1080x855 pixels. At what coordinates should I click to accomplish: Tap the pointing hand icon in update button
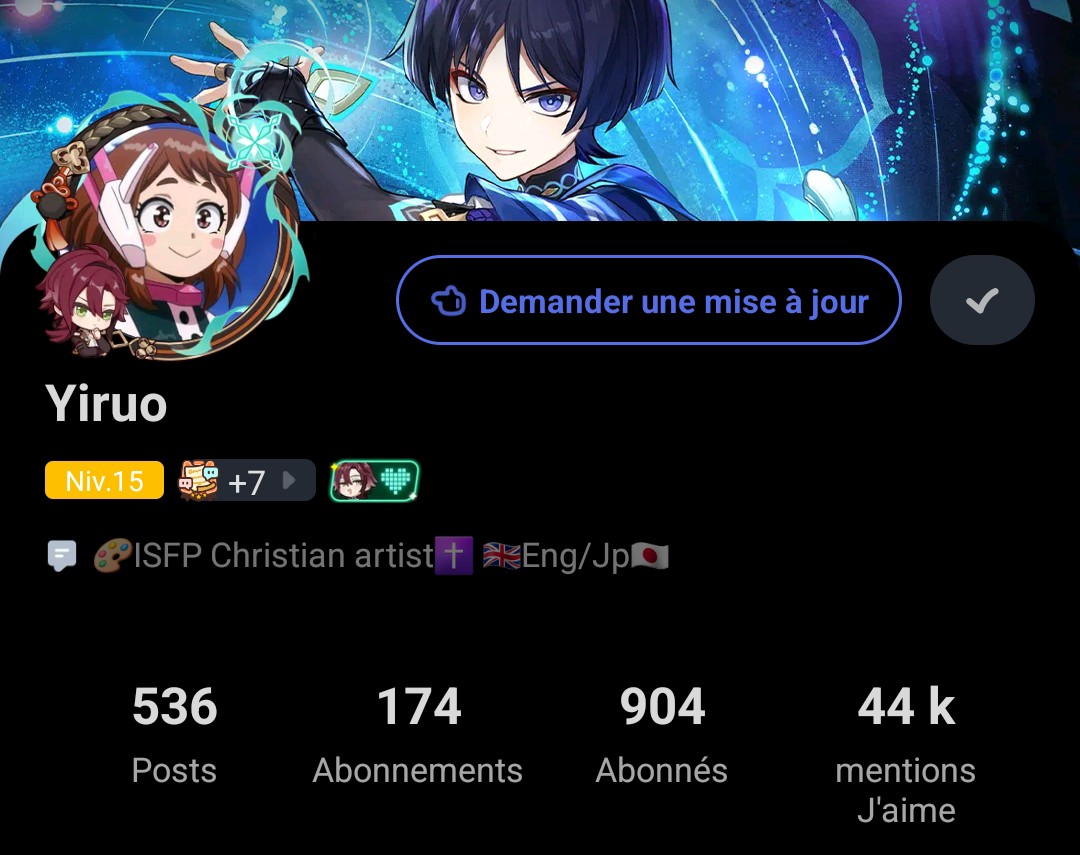pos(449,301)
